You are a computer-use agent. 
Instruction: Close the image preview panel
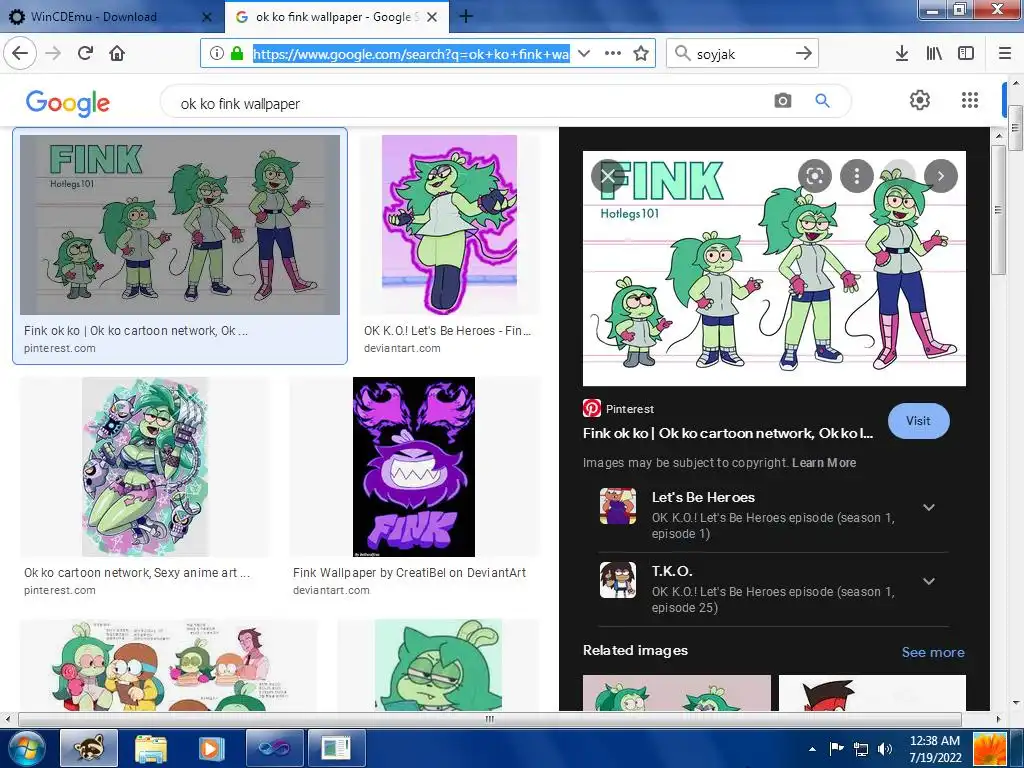pos(608,176)
